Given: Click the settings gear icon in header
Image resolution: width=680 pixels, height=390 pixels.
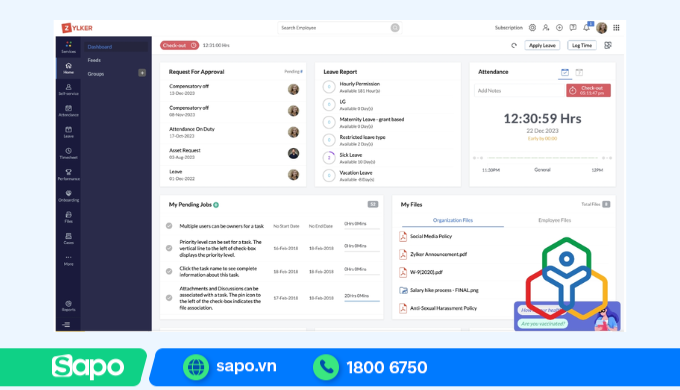Looking at the screenshot, I should (532, 28).
